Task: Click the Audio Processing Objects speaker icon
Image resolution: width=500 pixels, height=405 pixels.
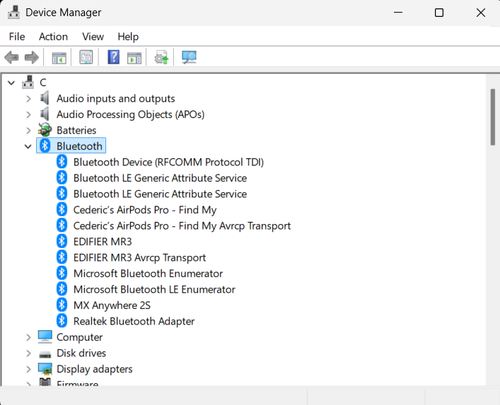Action: point(45,114)
